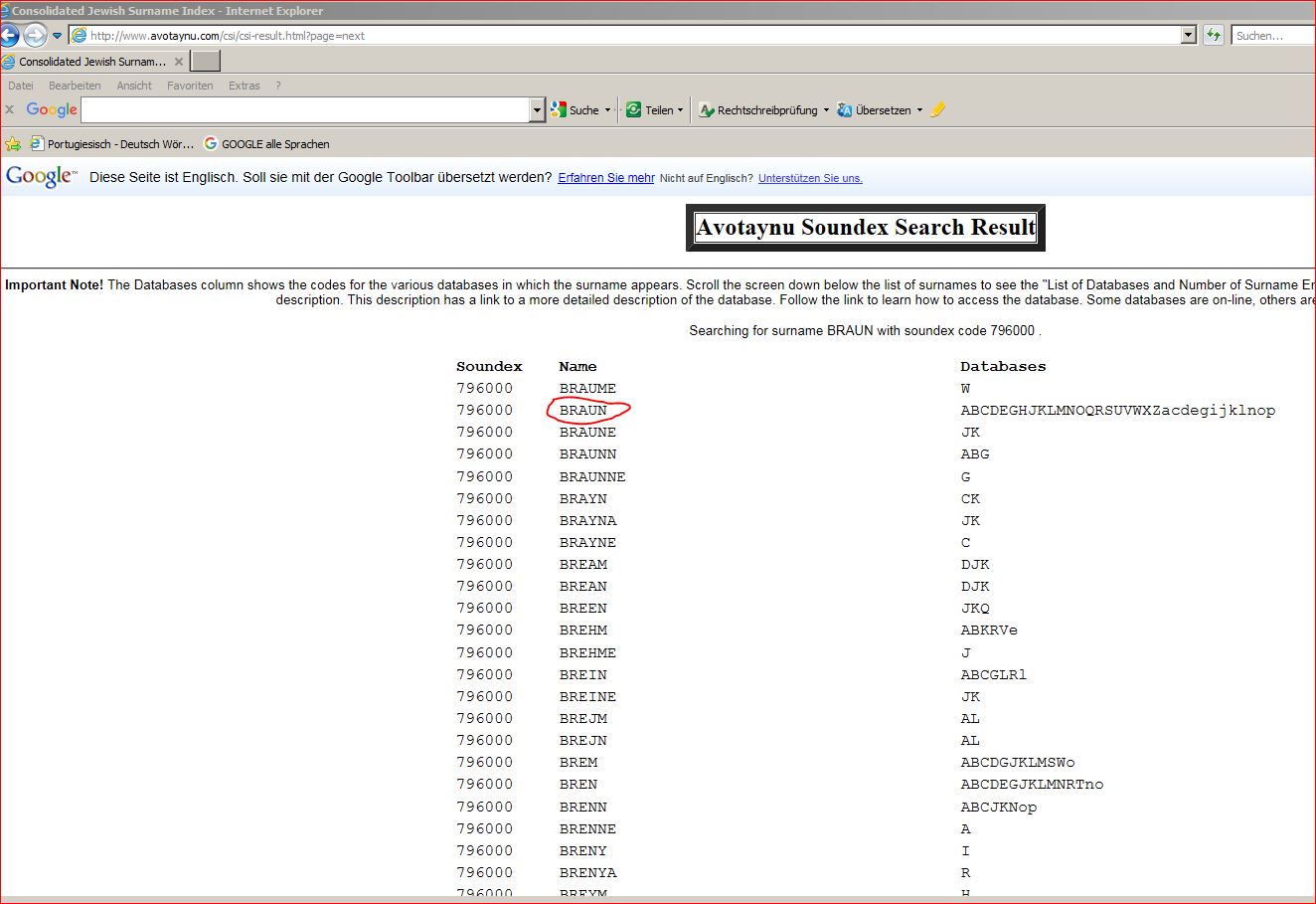Screen dimensions: 1316x904
Task: Click the database codes ABCDGJKLMSWo for BREM
Action: [1018, 762]
